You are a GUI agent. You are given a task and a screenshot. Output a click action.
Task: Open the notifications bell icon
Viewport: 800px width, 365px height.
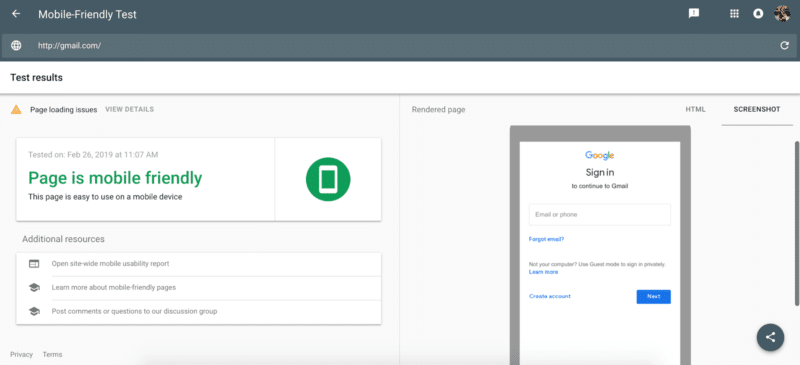click(758, 14)
